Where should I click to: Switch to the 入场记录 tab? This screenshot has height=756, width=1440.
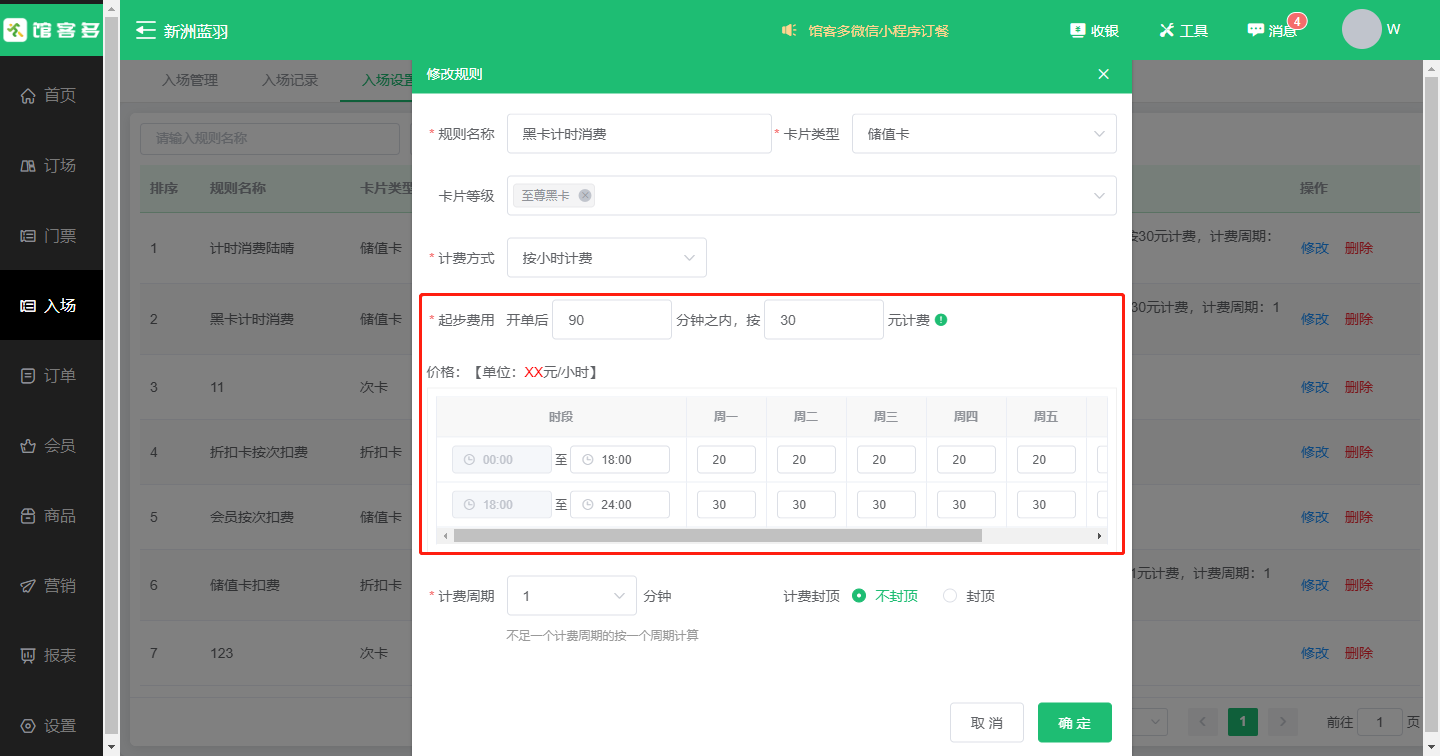click(x=290, y=80)
